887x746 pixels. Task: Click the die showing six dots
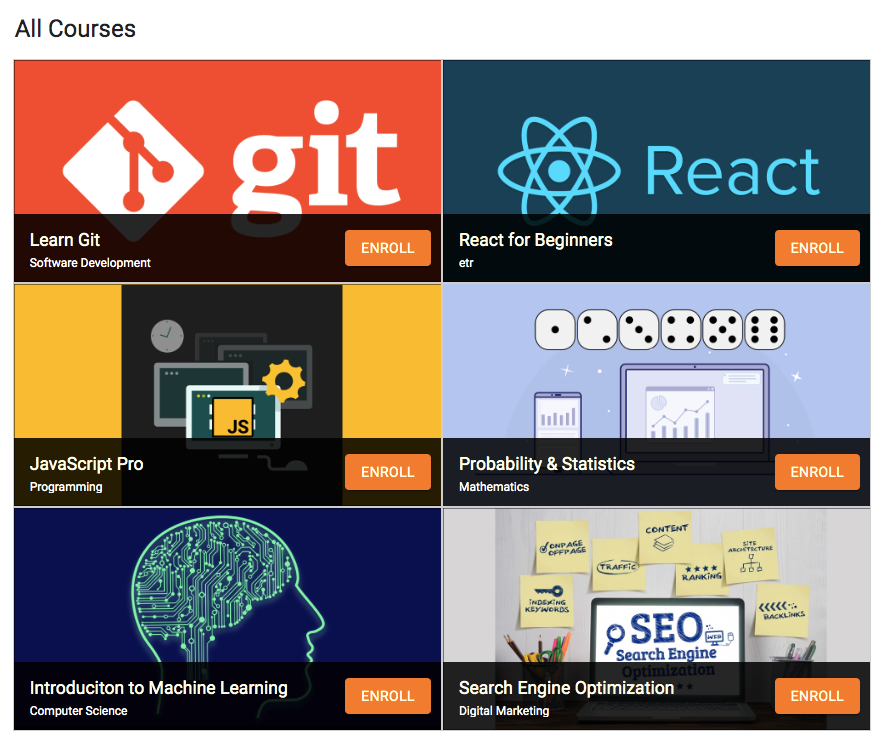(x=765, y=330)
